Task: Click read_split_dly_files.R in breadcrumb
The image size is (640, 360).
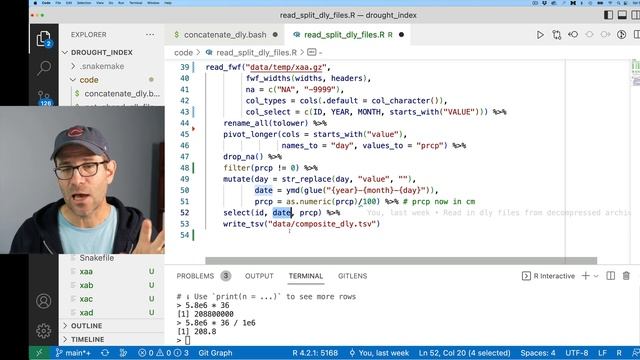Action: (x=256, y=52)
